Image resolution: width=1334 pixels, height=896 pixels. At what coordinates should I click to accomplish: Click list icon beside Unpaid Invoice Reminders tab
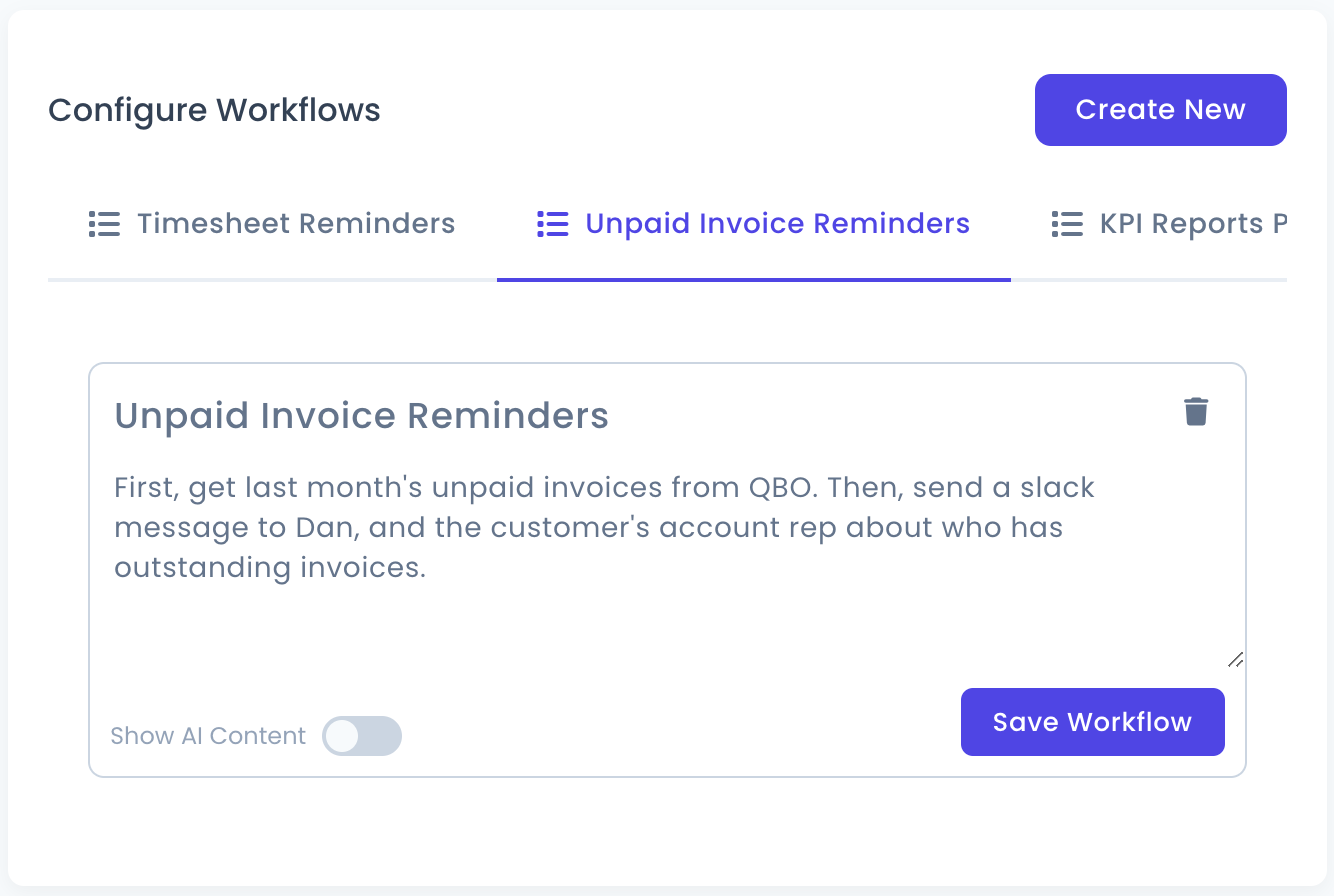[553, 224]
